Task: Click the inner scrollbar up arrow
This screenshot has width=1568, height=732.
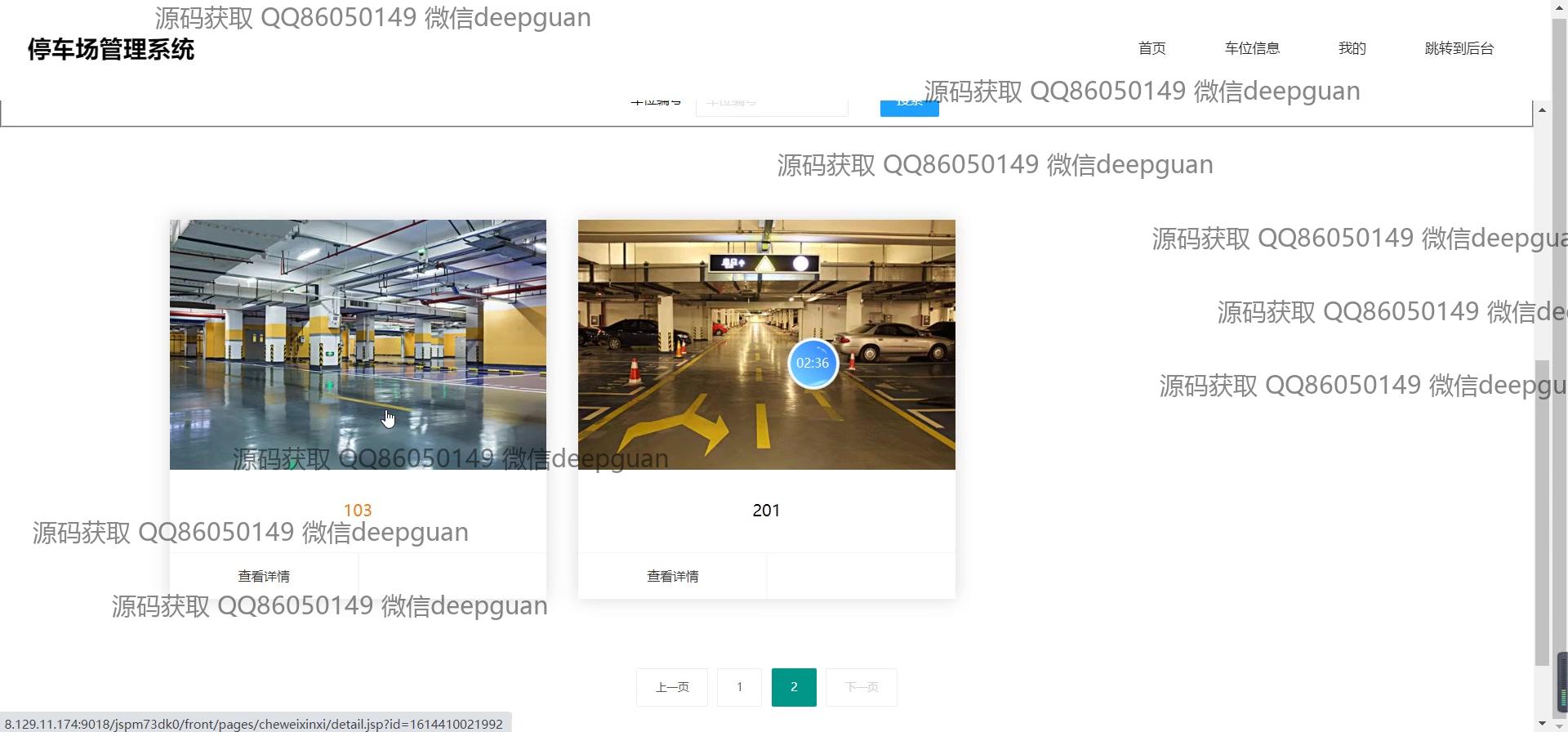Action: tap(1541, 110)
